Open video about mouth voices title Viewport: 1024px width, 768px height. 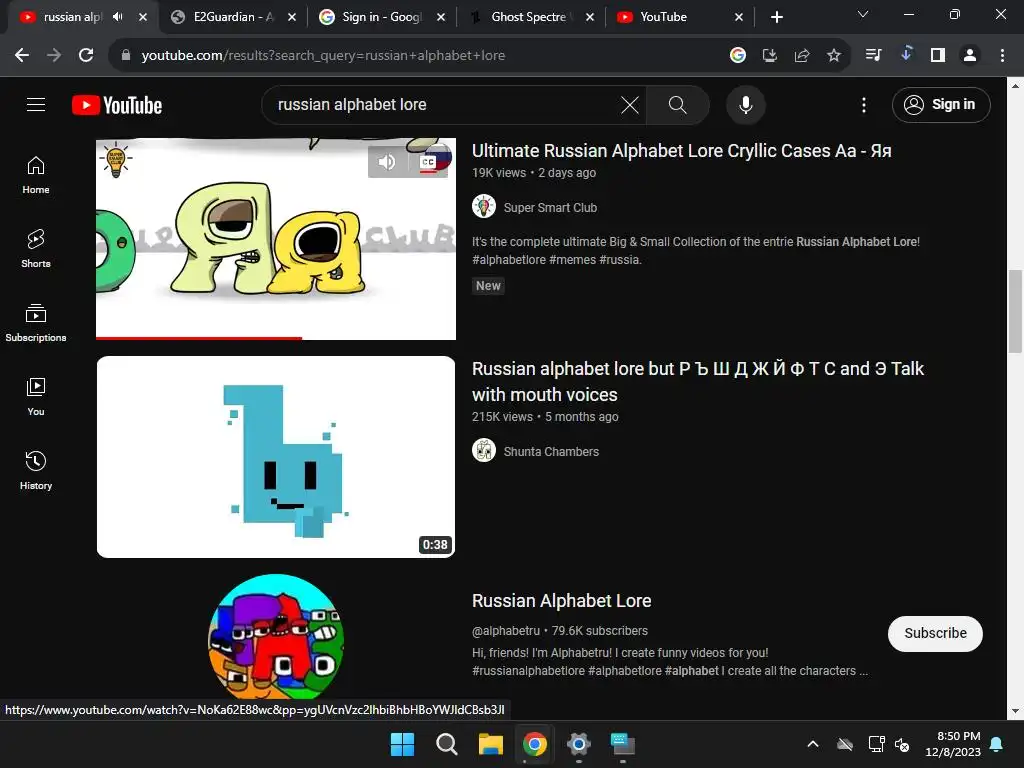[697, 381]
